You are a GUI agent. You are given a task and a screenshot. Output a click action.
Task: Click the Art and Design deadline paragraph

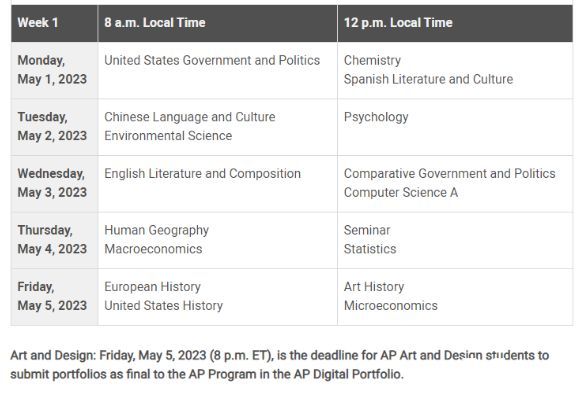pyautogui.click(x=280, y=365)
